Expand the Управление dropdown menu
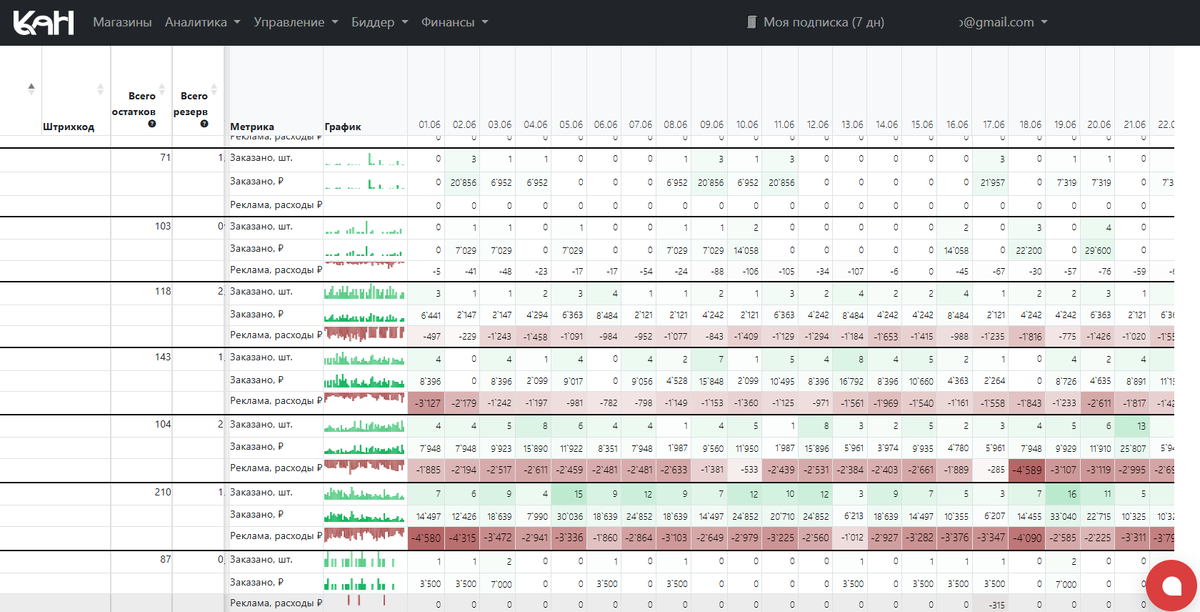1200x612 pixels. click(x=296, y=22)
